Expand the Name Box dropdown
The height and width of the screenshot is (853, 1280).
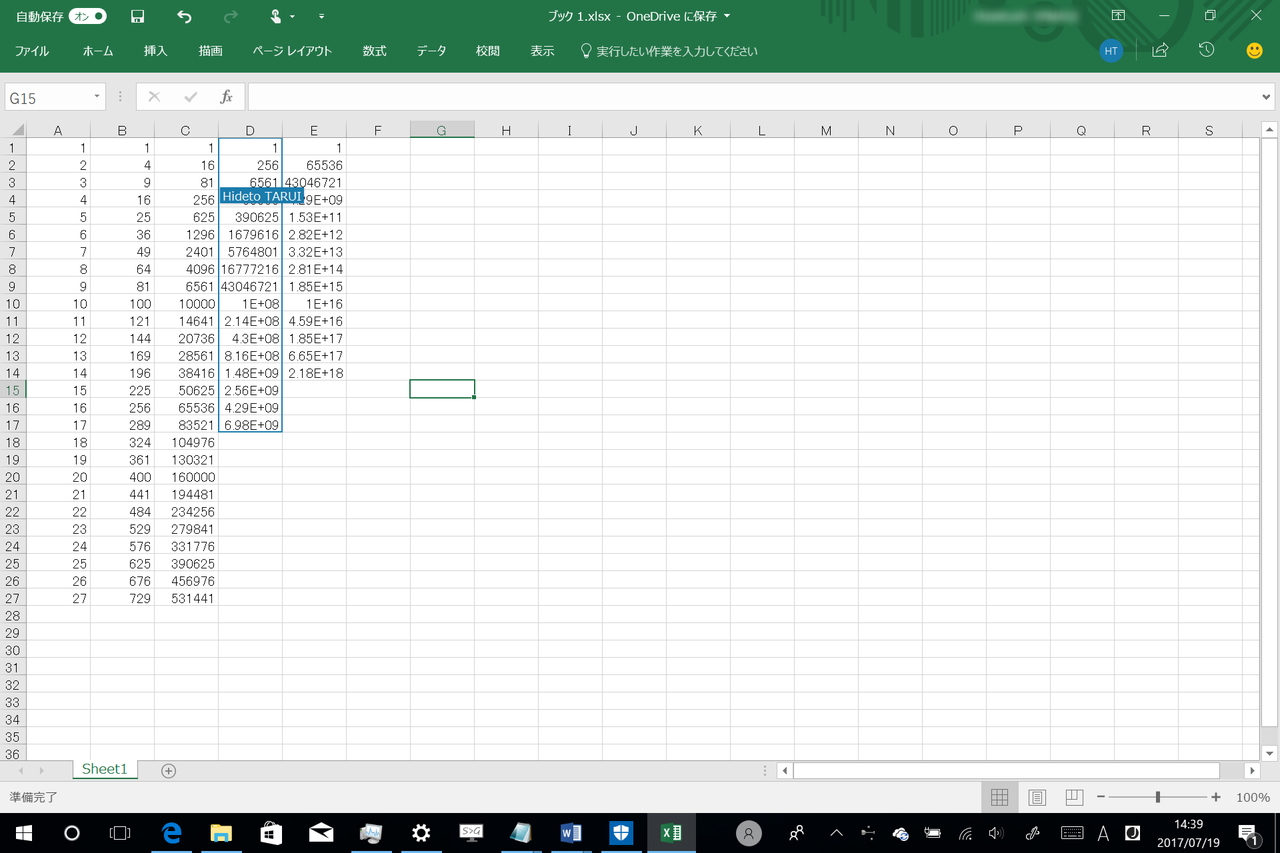97,97
